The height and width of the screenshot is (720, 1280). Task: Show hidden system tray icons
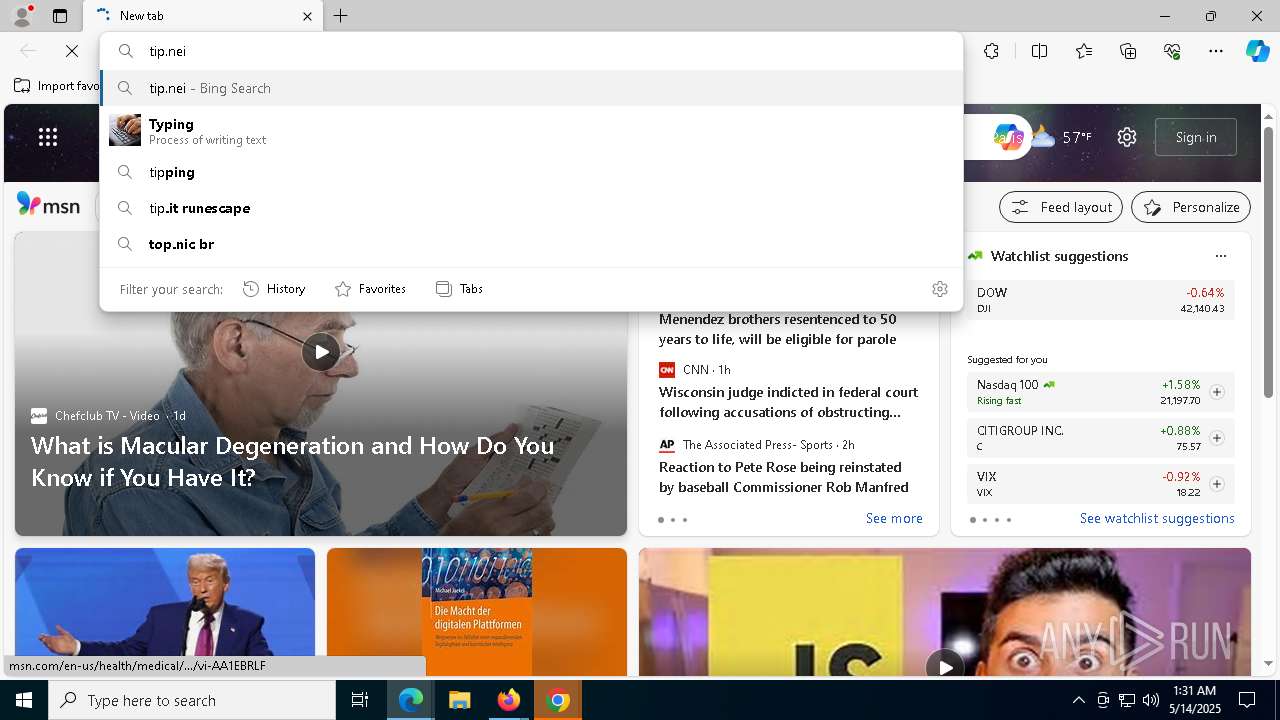[x=1078, y=700]
